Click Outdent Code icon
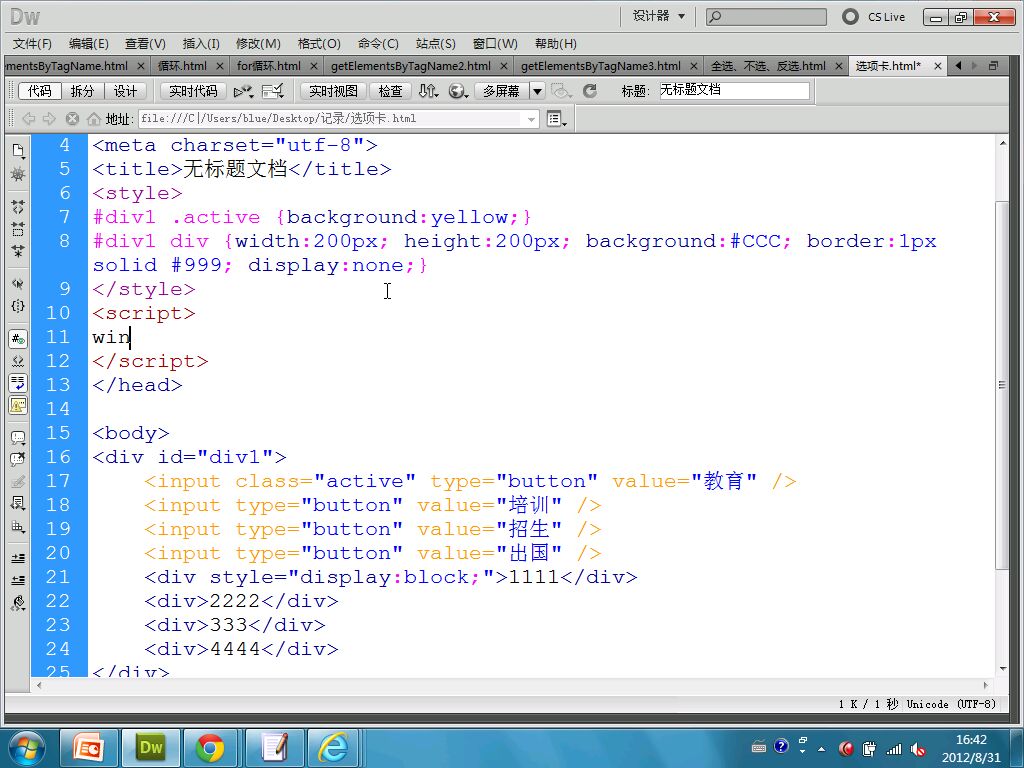The height and width of the screenshot is (768, 1024). (18, 581)
